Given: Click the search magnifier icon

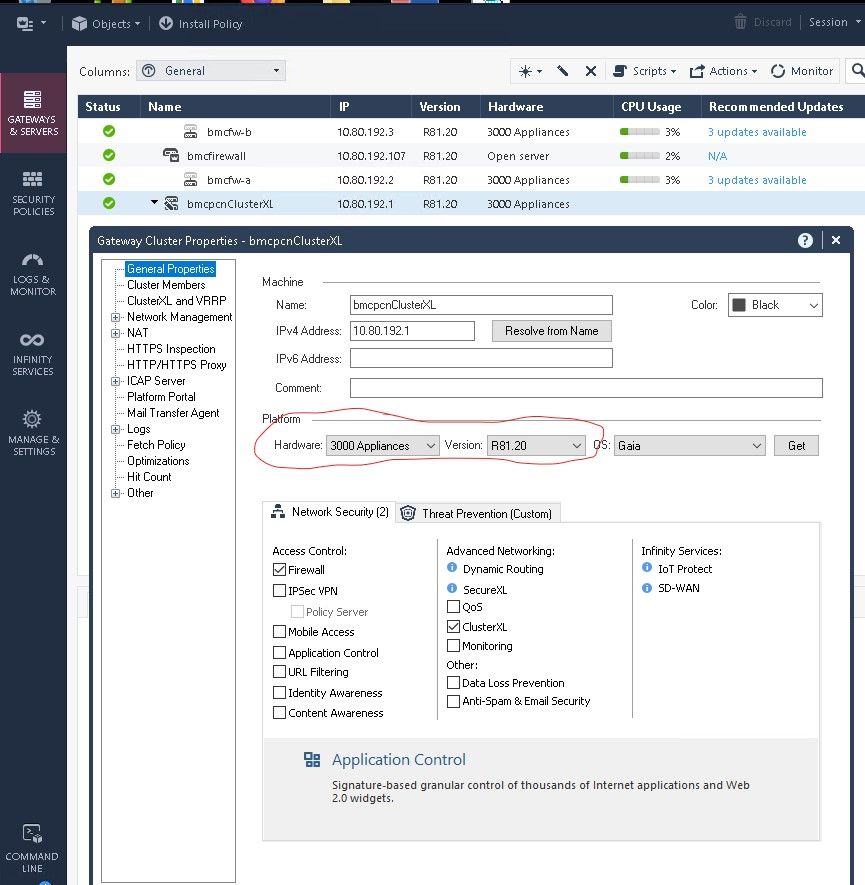Looking at the screenshot, I should point(858,71).
